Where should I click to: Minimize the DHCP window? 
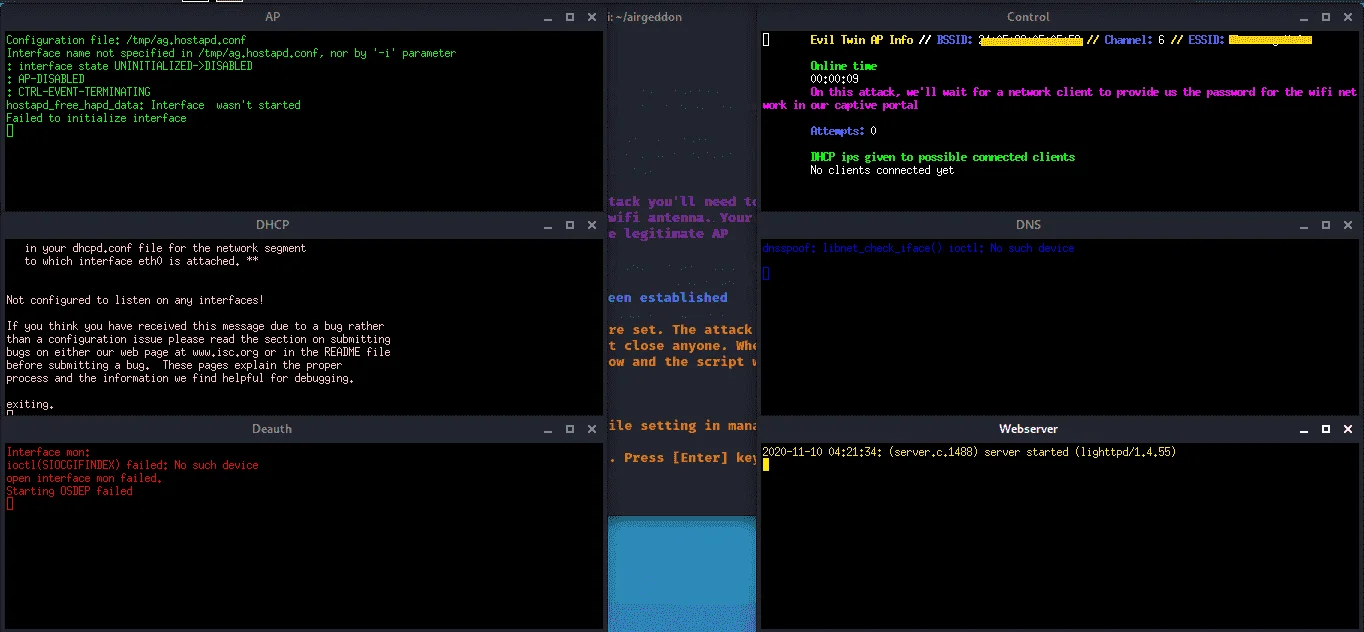550,226
